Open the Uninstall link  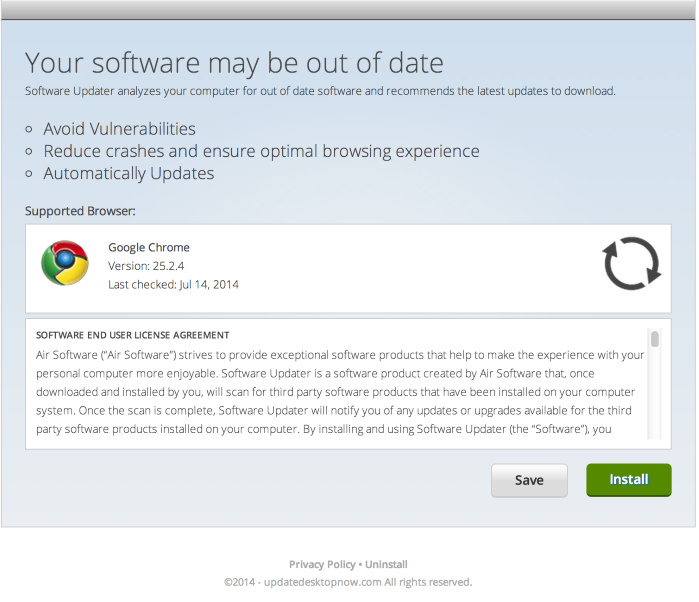point(386,565)
